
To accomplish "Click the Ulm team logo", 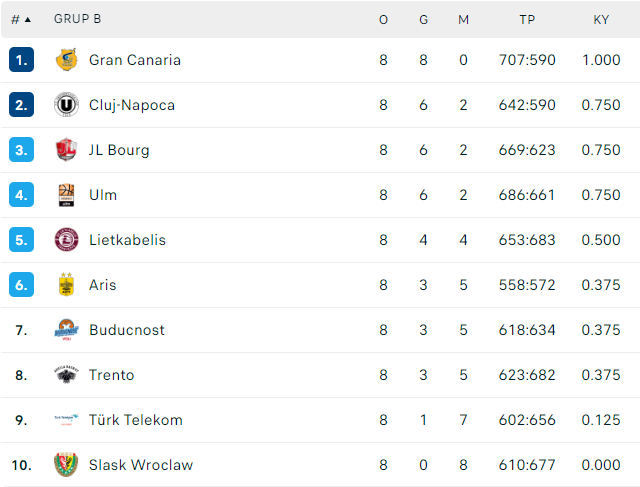I will (x=66, y=195).
